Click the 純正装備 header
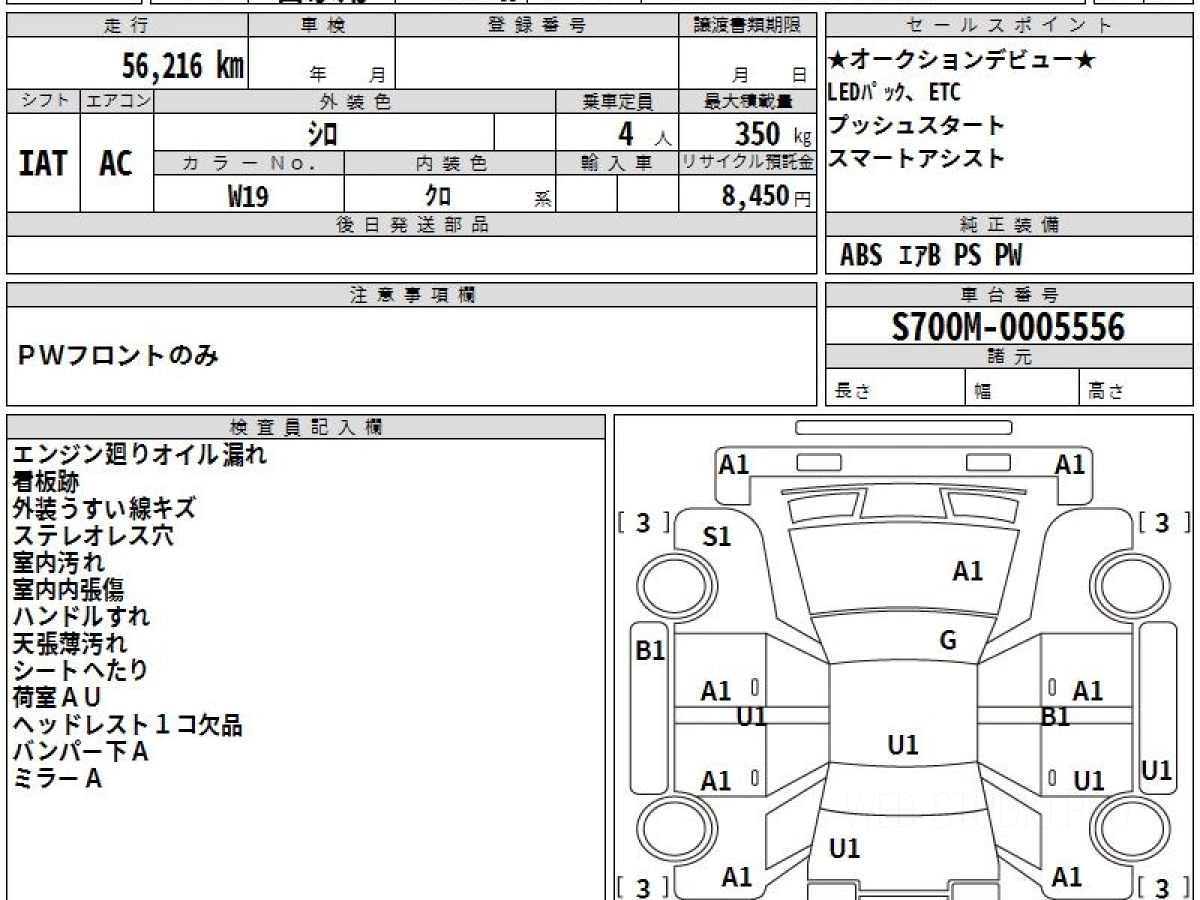The width and height of the screenshot is (1200, 900). pyautogui.click(x=1009, y=225)
